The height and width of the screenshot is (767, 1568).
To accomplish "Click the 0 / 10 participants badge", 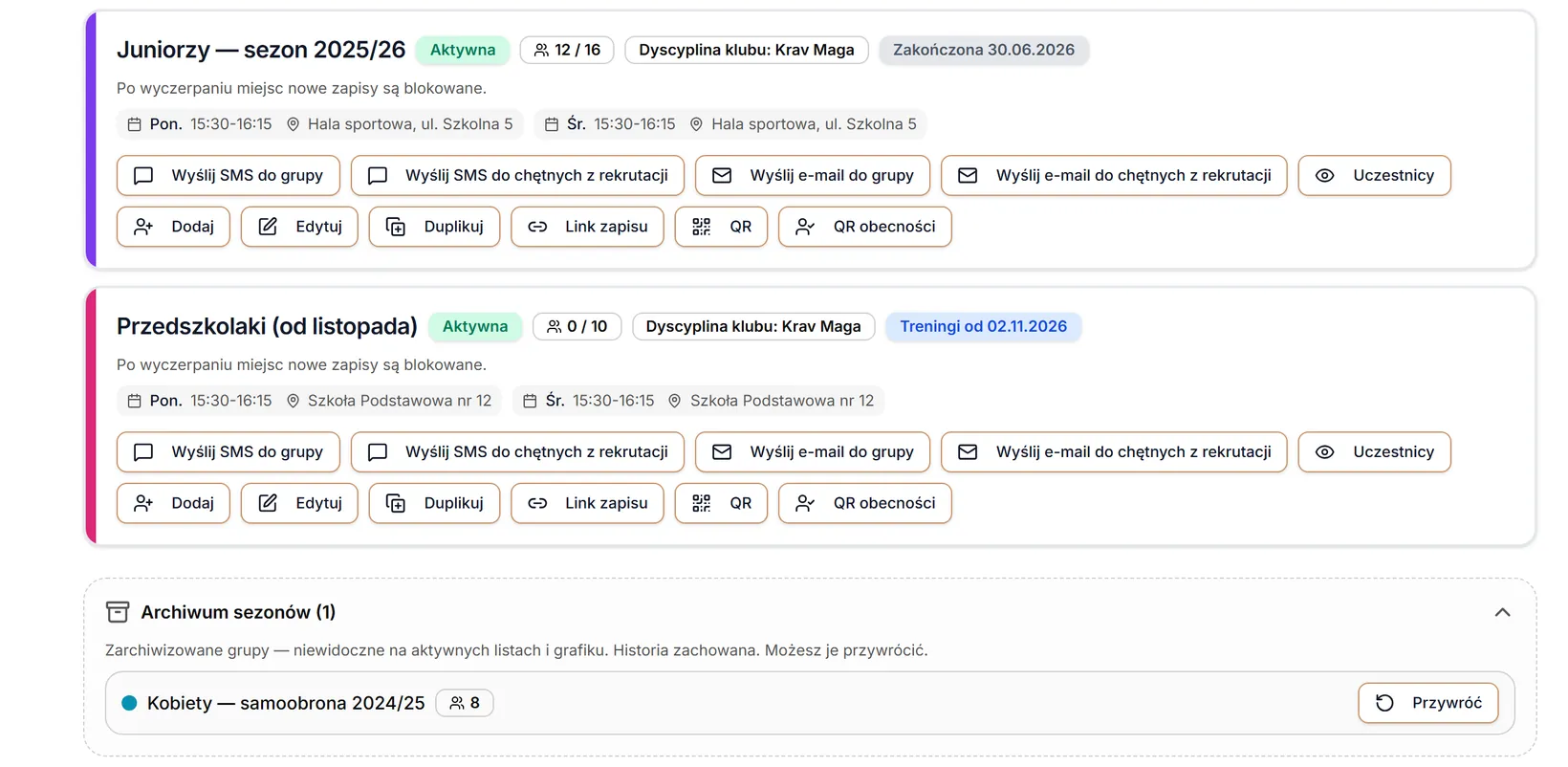I will (577, 326).
